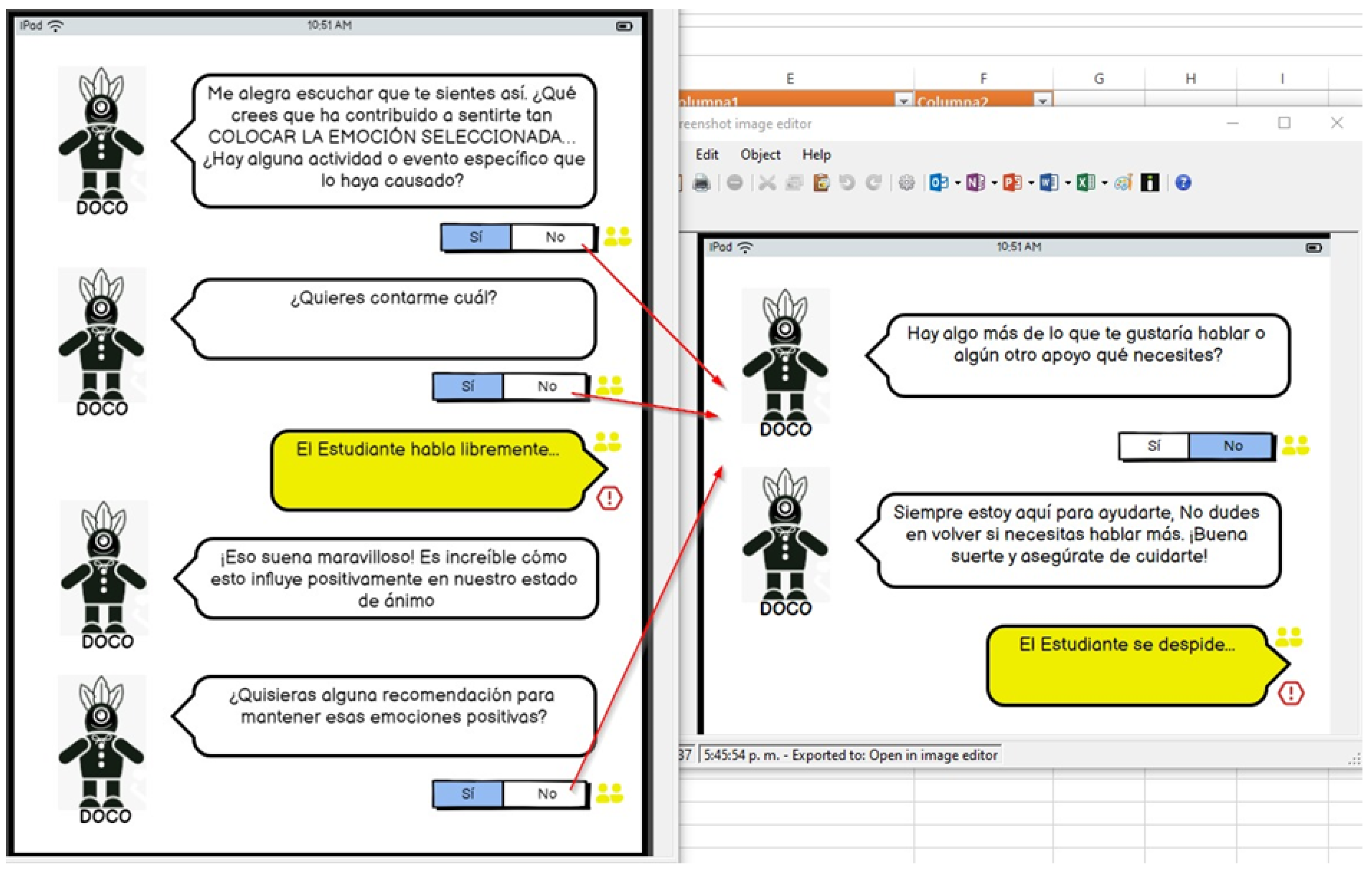Click 'Siempre estoy aquí para ayudarte' bubble
This screenshot has width=1372, height=875.
(1069, 540)
